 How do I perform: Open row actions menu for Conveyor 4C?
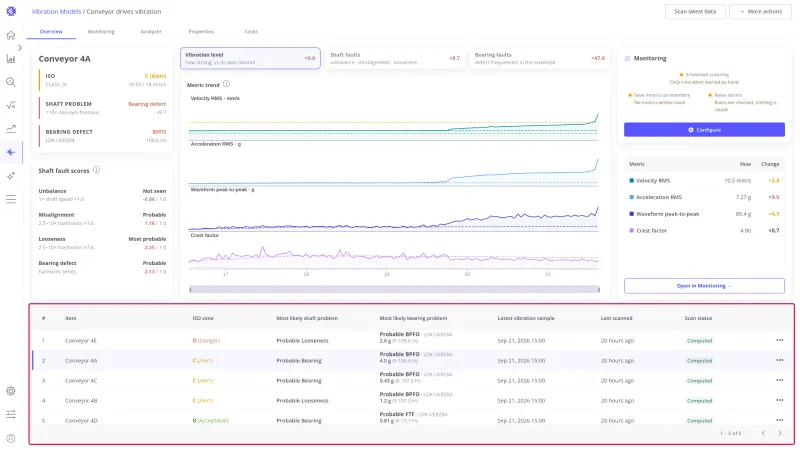click(779, 380)
